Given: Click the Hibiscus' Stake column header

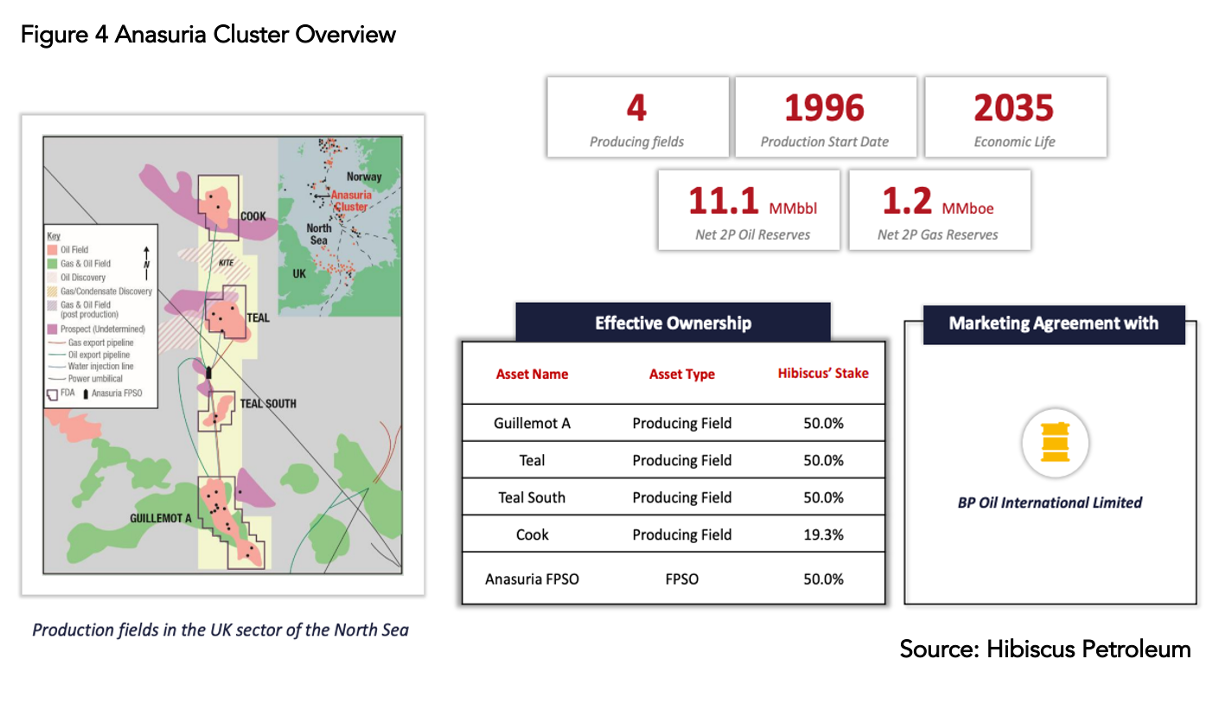Looking at the screenshot, I should click(823, 373).
